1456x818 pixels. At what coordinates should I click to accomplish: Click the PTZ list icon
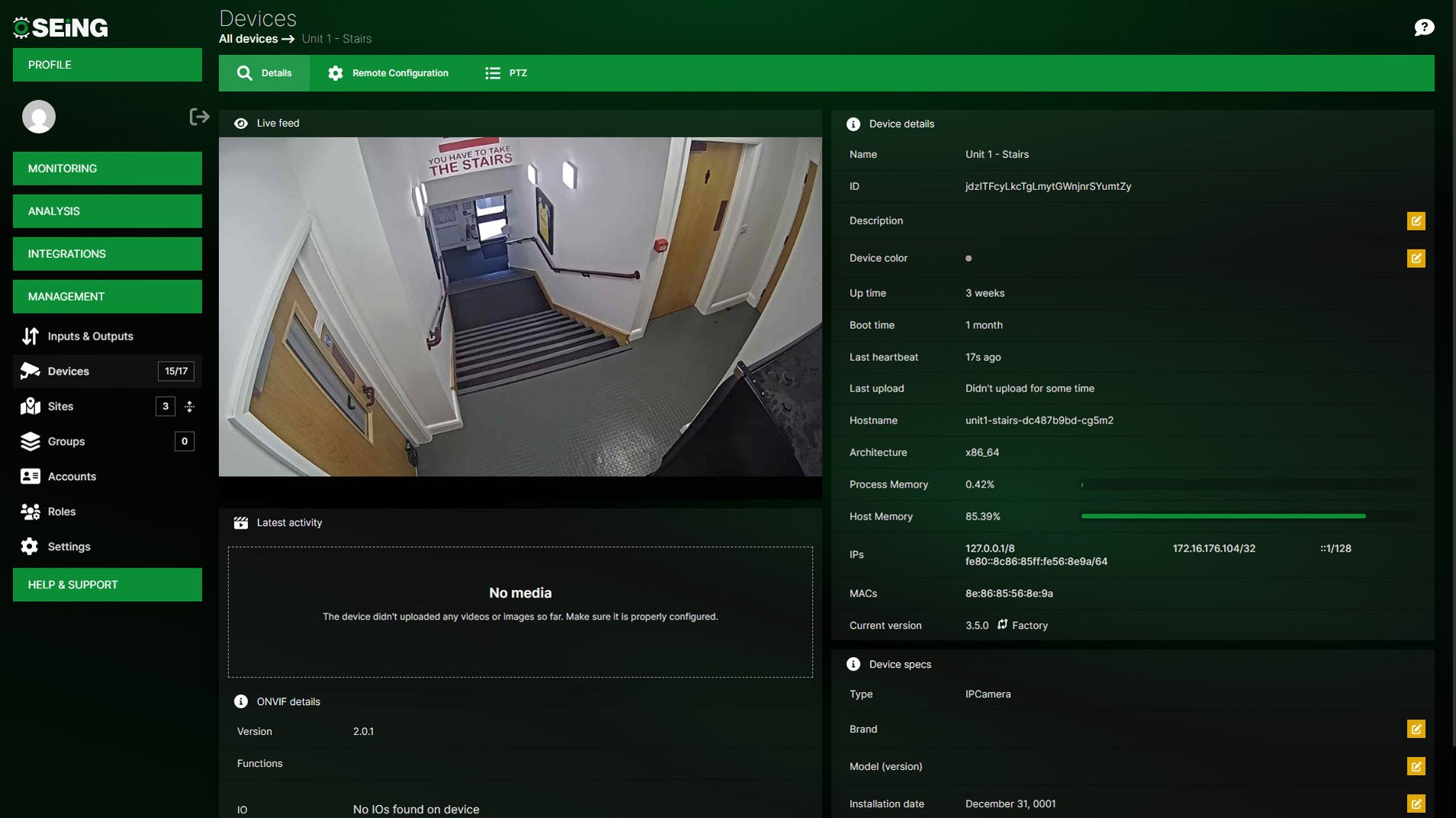tap(493, 73)
